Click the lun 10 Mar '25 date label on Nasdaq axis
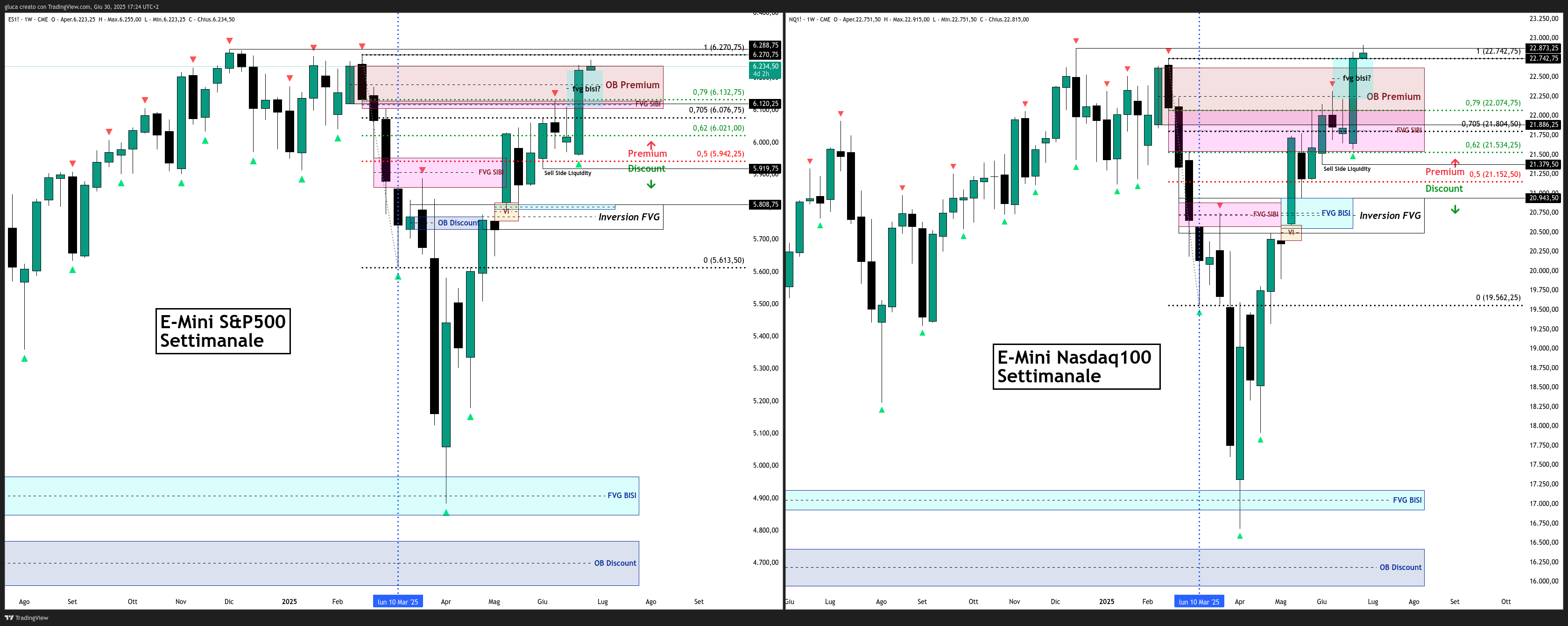Screen dimensions: 1568x626 (x=1199, y=602)
